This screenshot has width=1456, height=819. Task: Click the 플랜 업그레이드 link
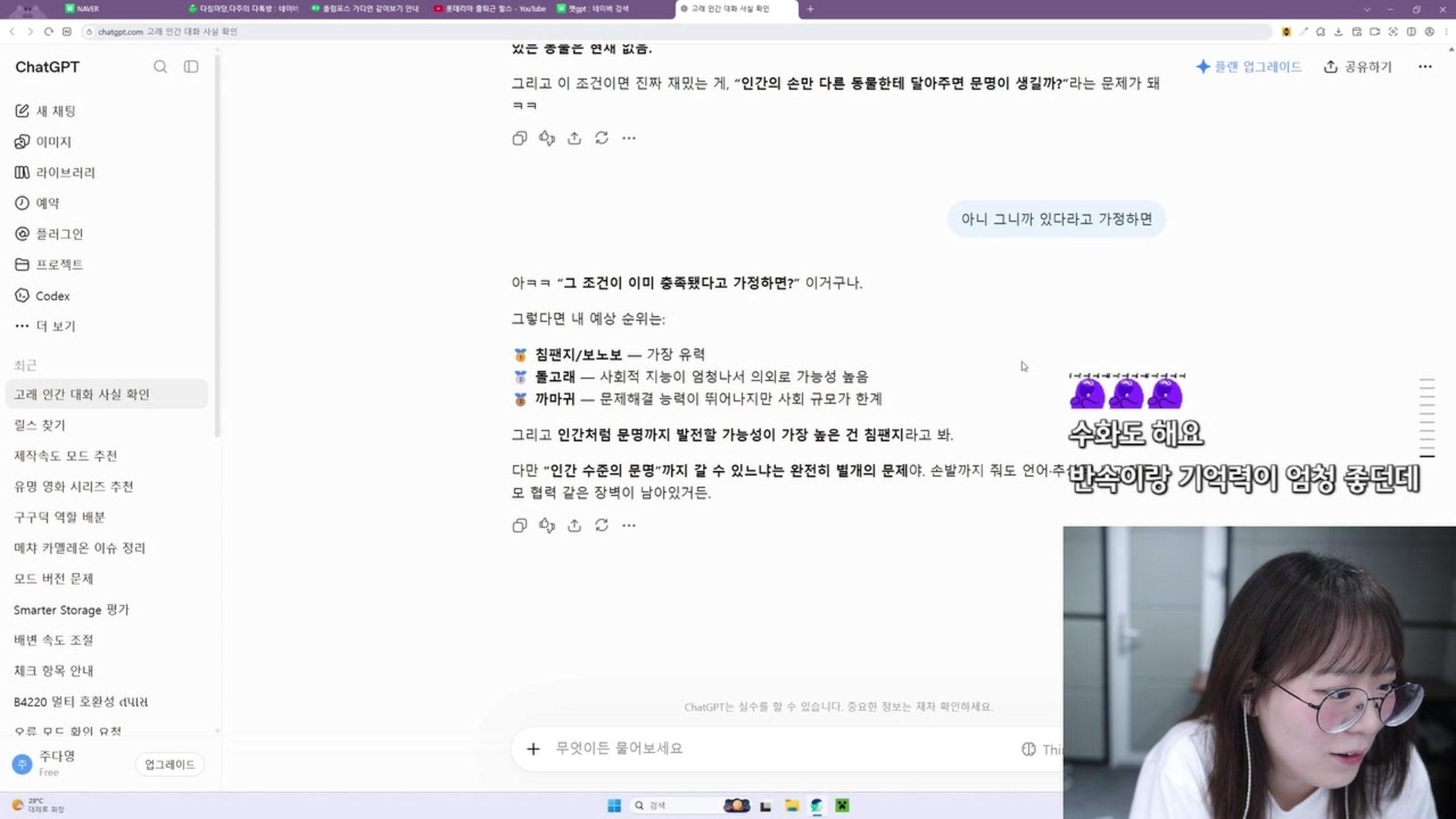[1249, 67]
